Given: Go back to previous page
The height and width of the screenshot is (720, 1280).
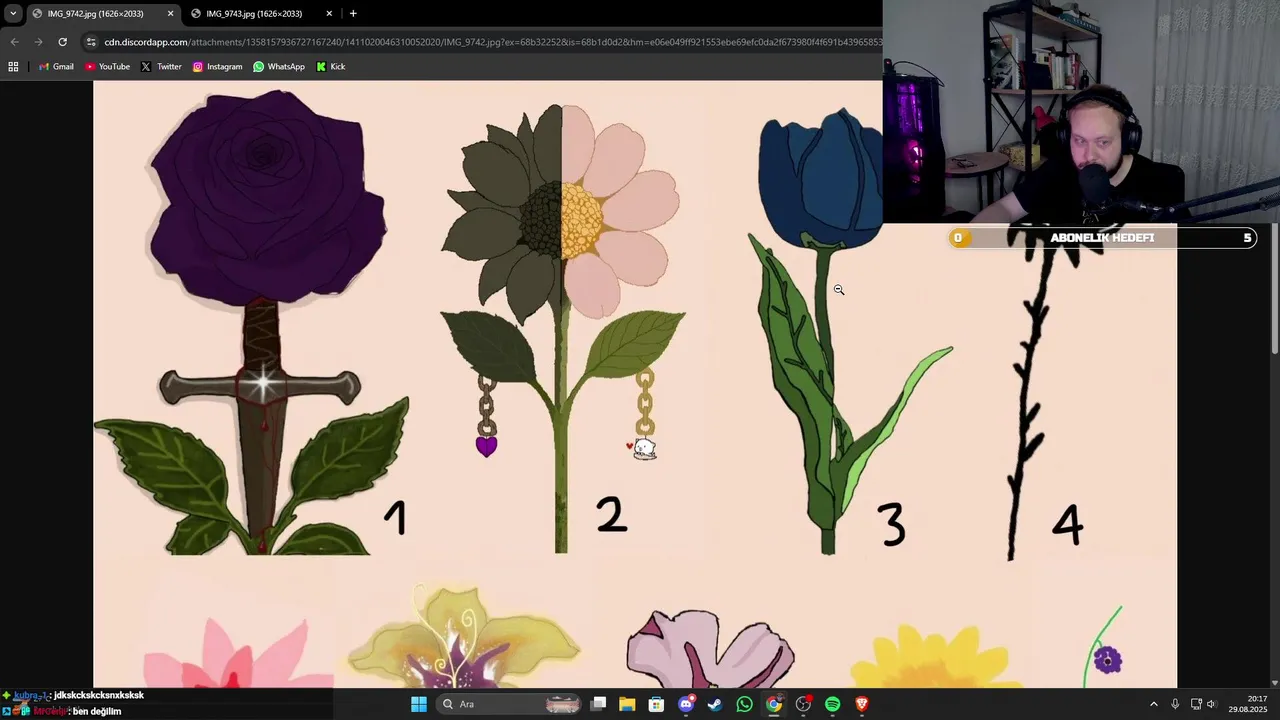Looking at the screenshot, I should click(14, 42).
